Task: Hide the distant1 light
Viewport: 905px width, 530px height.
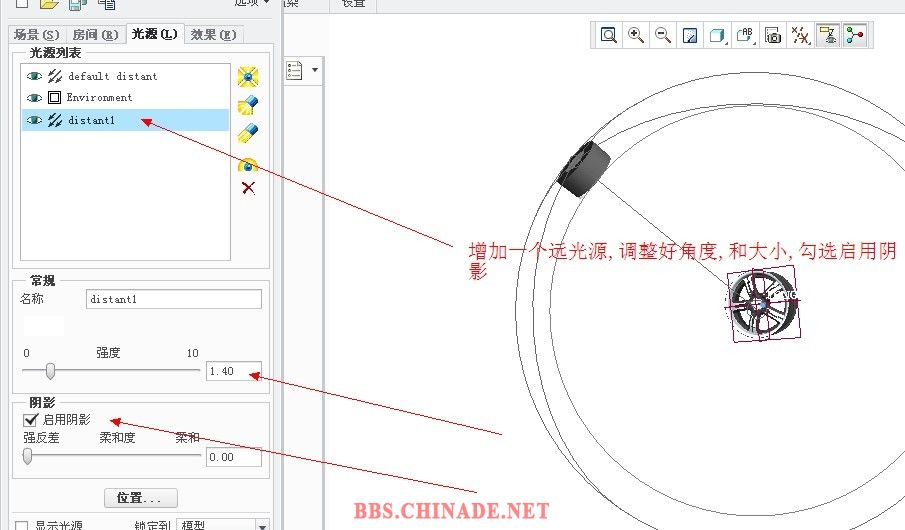Action: [35, 120]
